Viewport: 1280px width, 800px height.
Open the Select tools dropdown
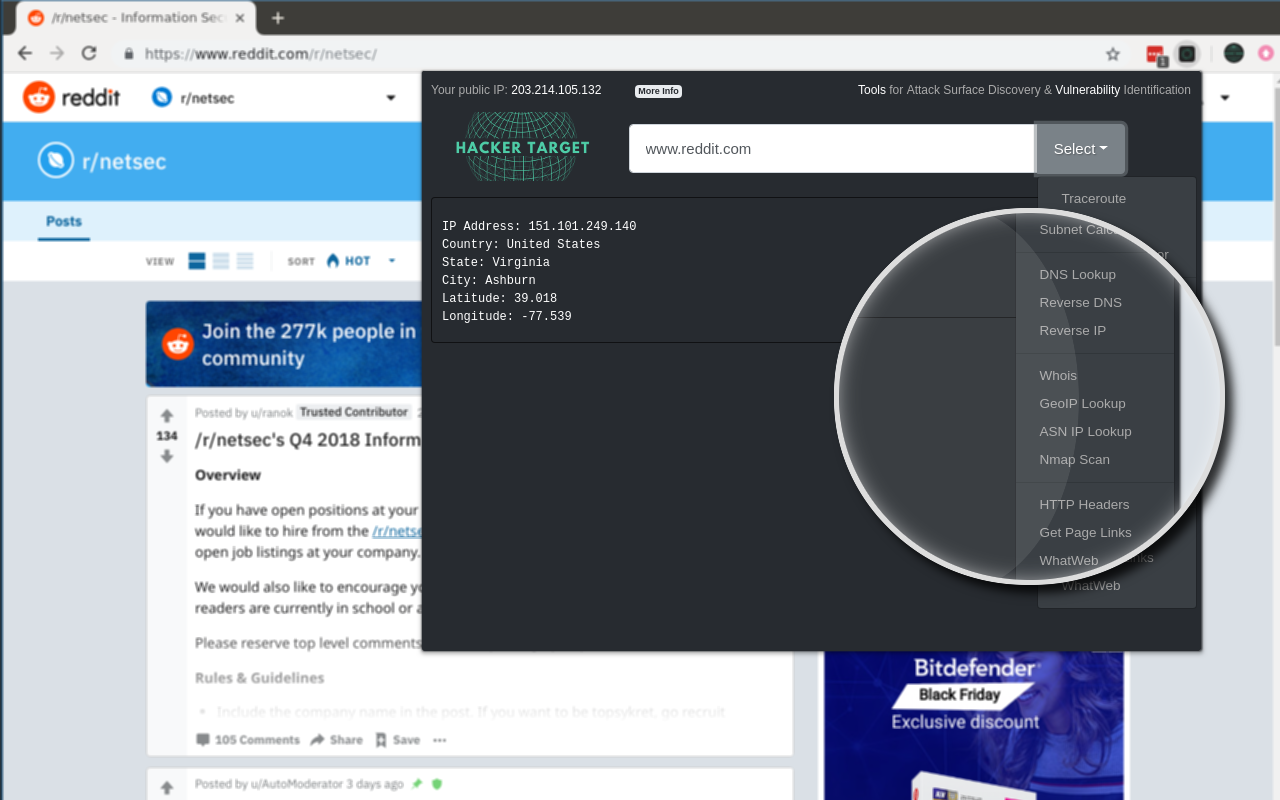point(1080,148)
